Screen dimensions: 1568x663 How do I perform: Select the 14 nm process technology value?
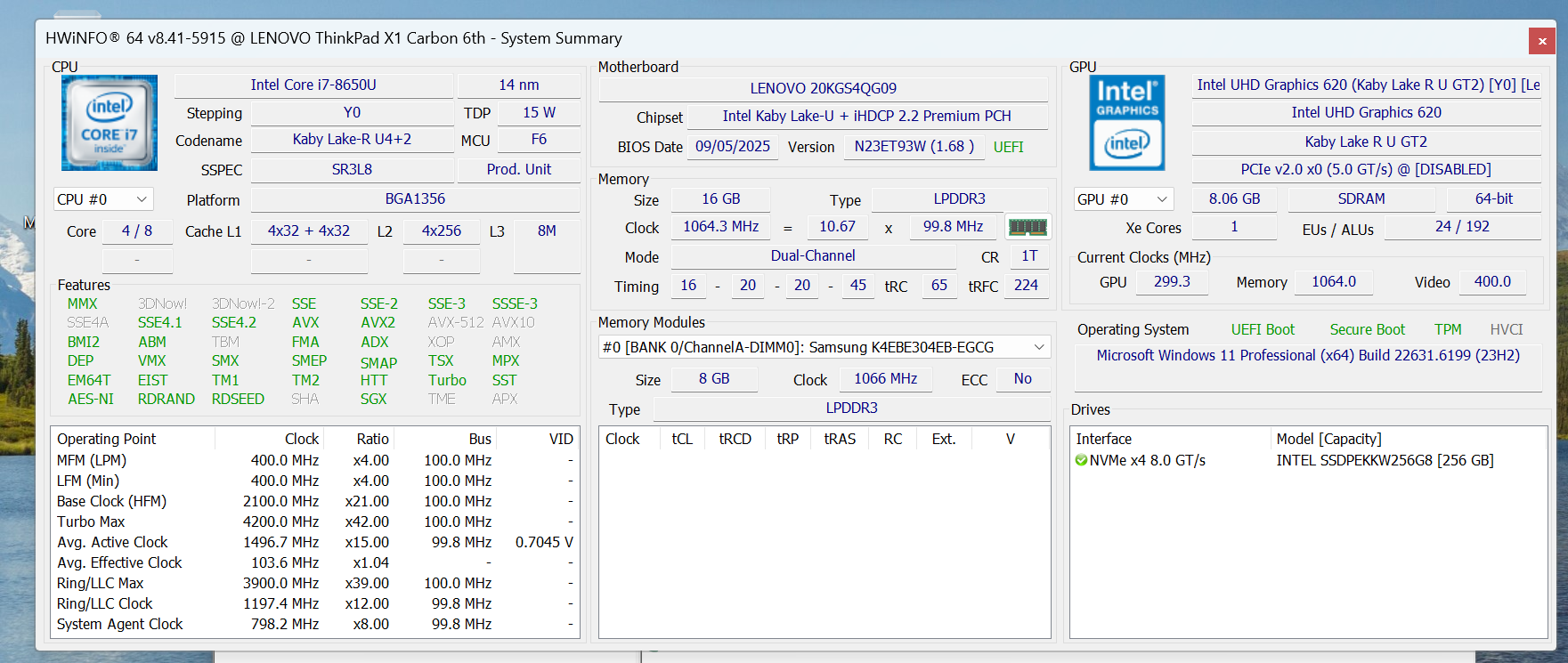(x=519, y=85)
